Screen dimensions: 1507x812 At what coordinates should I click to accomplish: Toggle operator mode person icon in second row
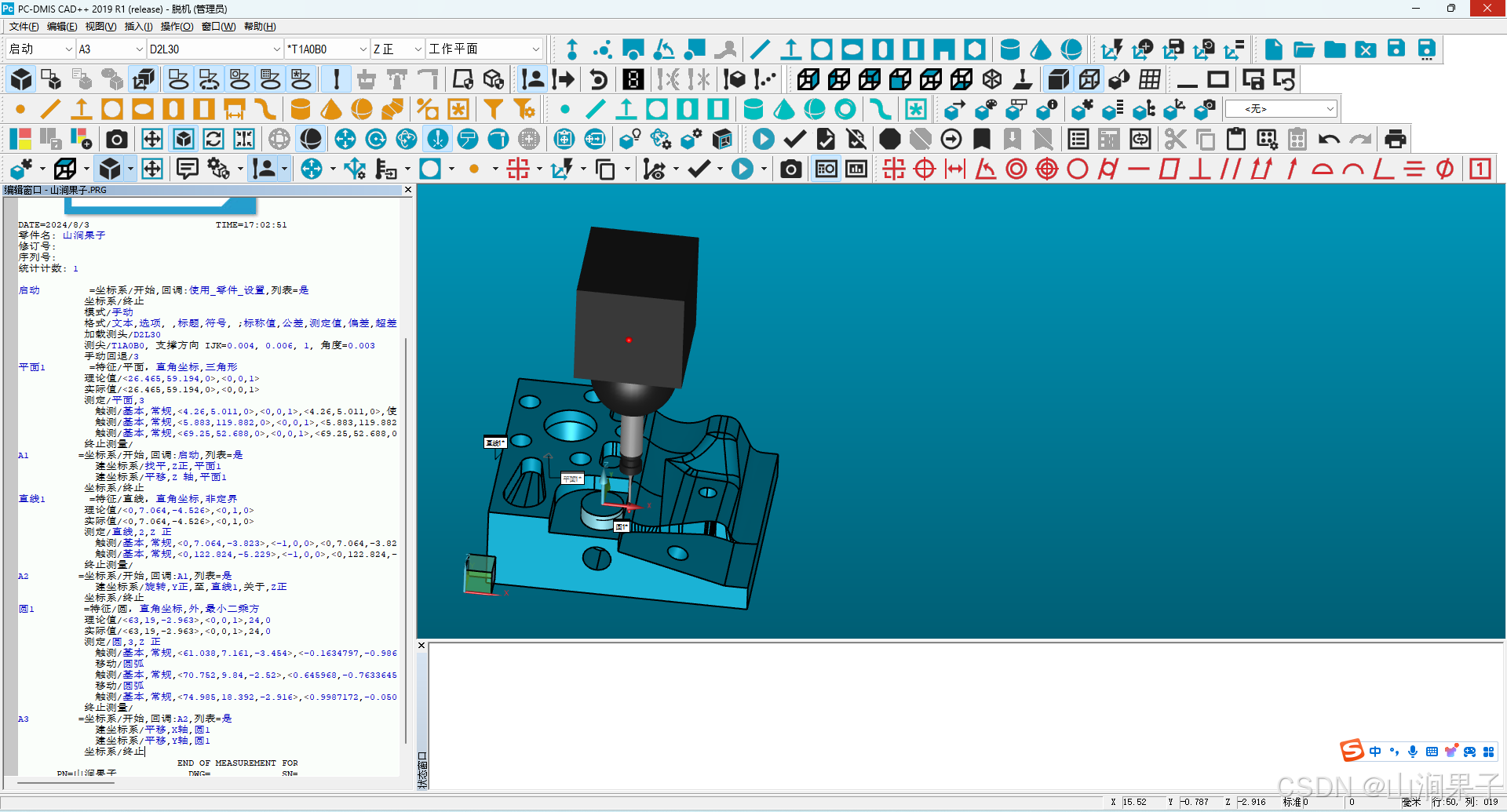[533, 79]
